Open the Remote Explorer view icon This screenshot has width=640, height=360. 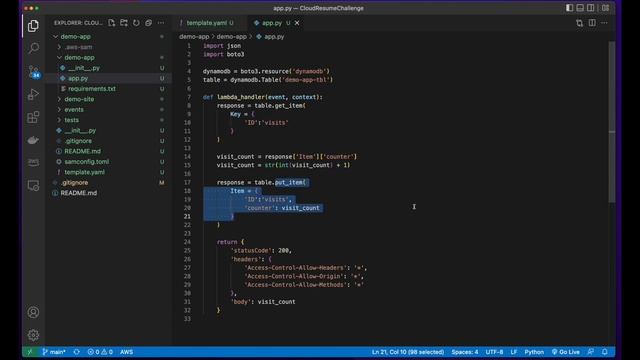pos(33,185)
